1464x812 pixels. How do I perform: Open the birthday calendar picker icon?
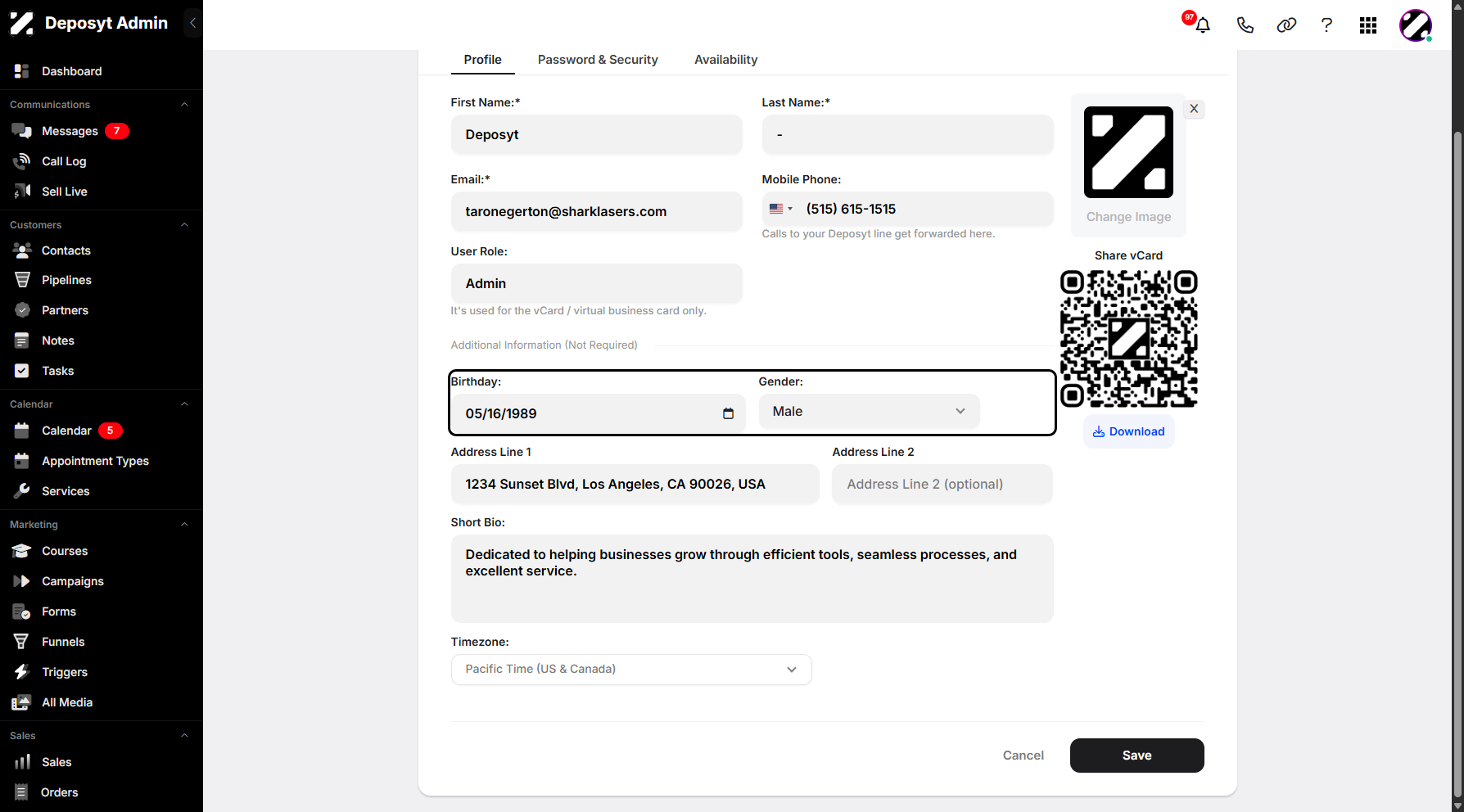(x=728, y=413)
